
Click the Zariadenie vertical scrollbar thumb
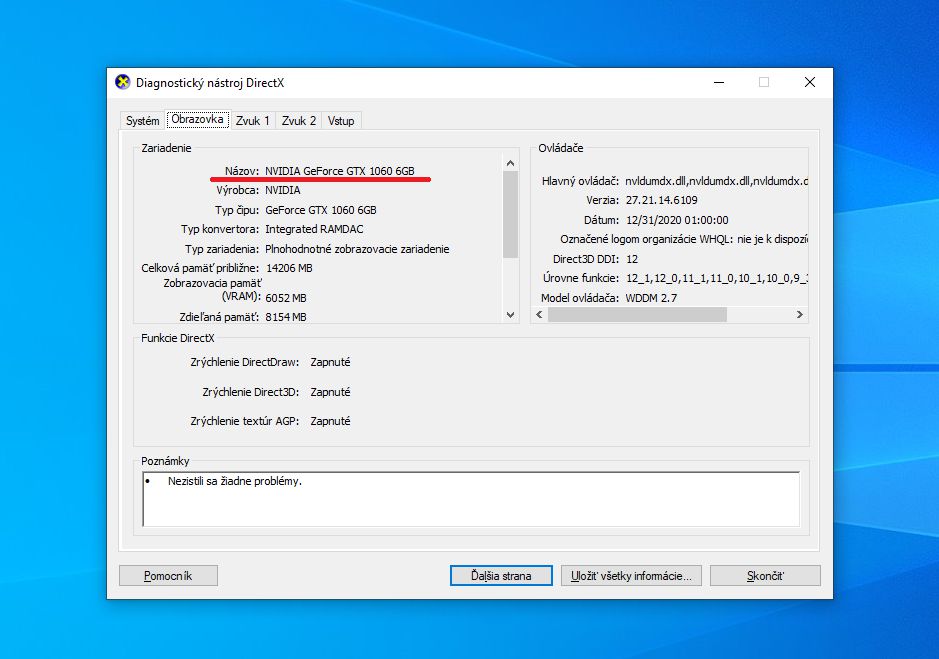coord(510,214)
